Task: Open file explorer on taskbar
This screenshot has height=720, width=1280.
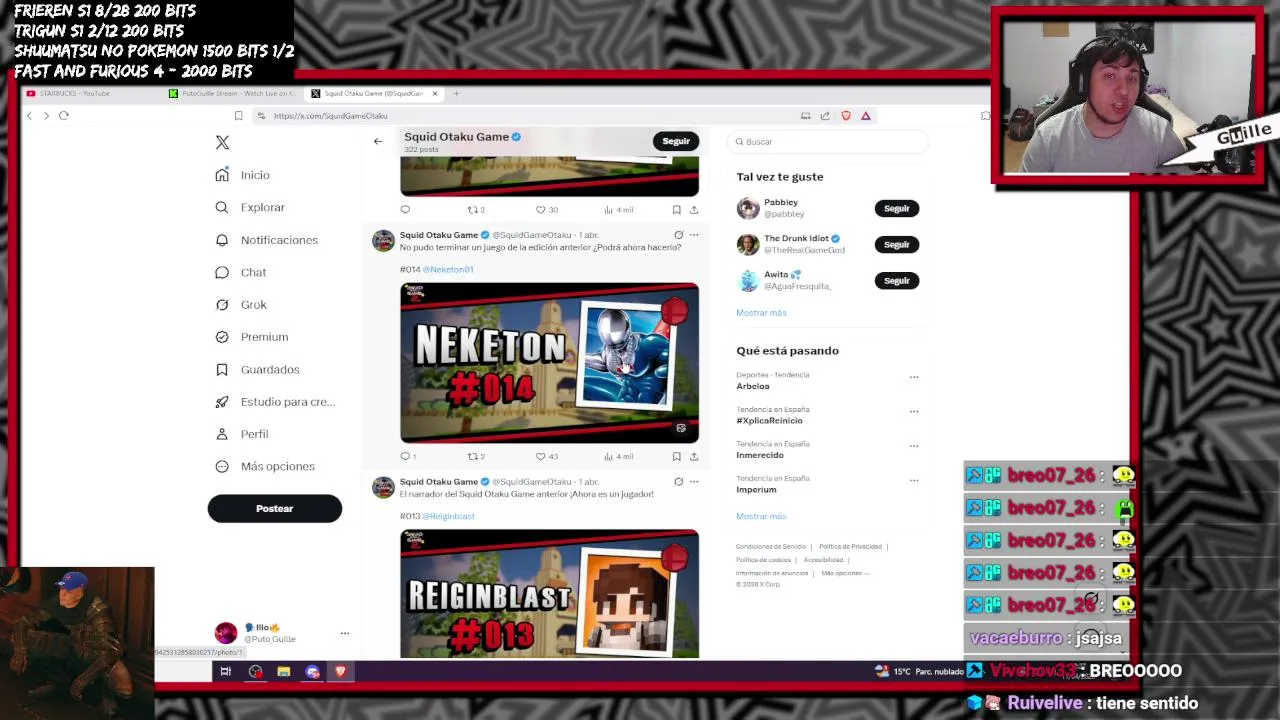Action: (284, 672)
